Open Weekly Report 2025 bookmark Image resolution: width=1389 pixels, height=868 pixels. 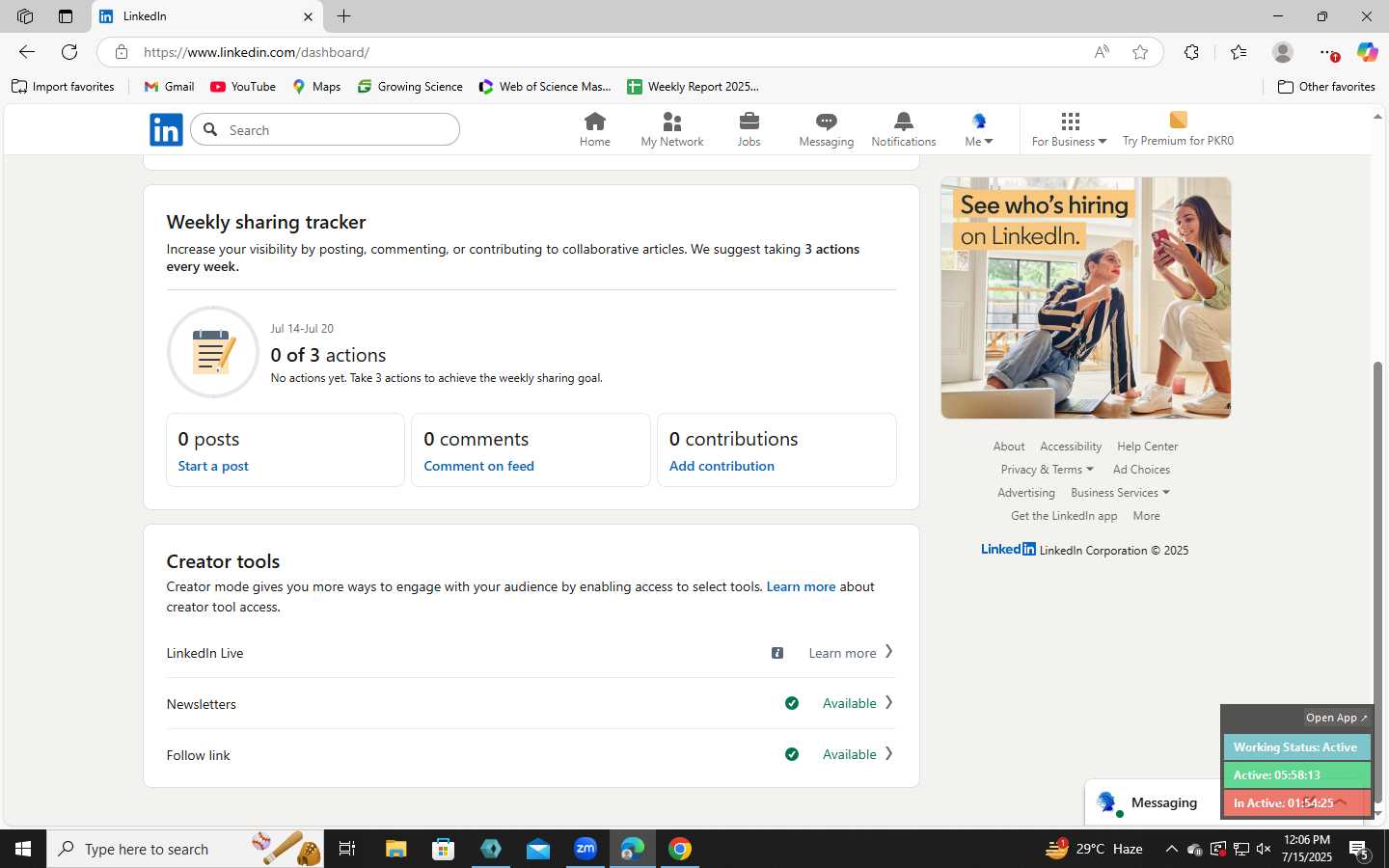693,87
